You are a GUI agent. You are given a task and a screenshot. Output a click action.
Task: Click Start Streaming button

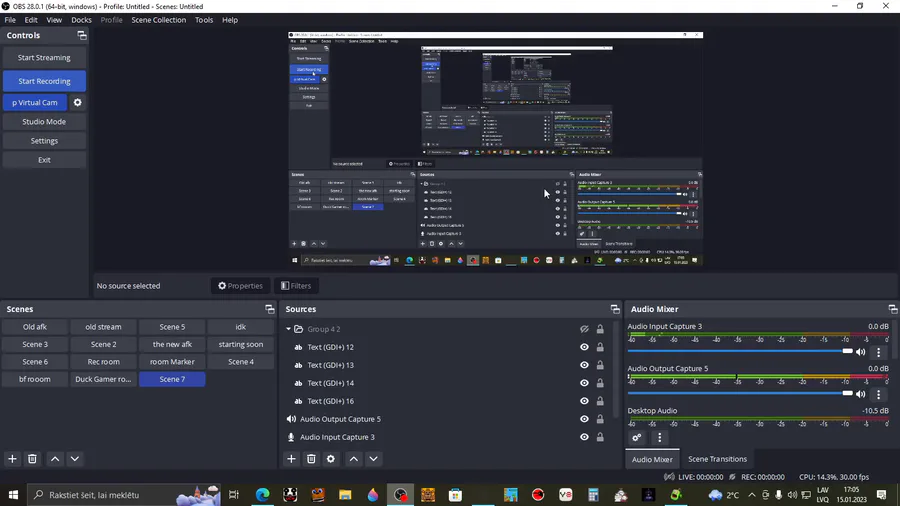pos(44,58)
